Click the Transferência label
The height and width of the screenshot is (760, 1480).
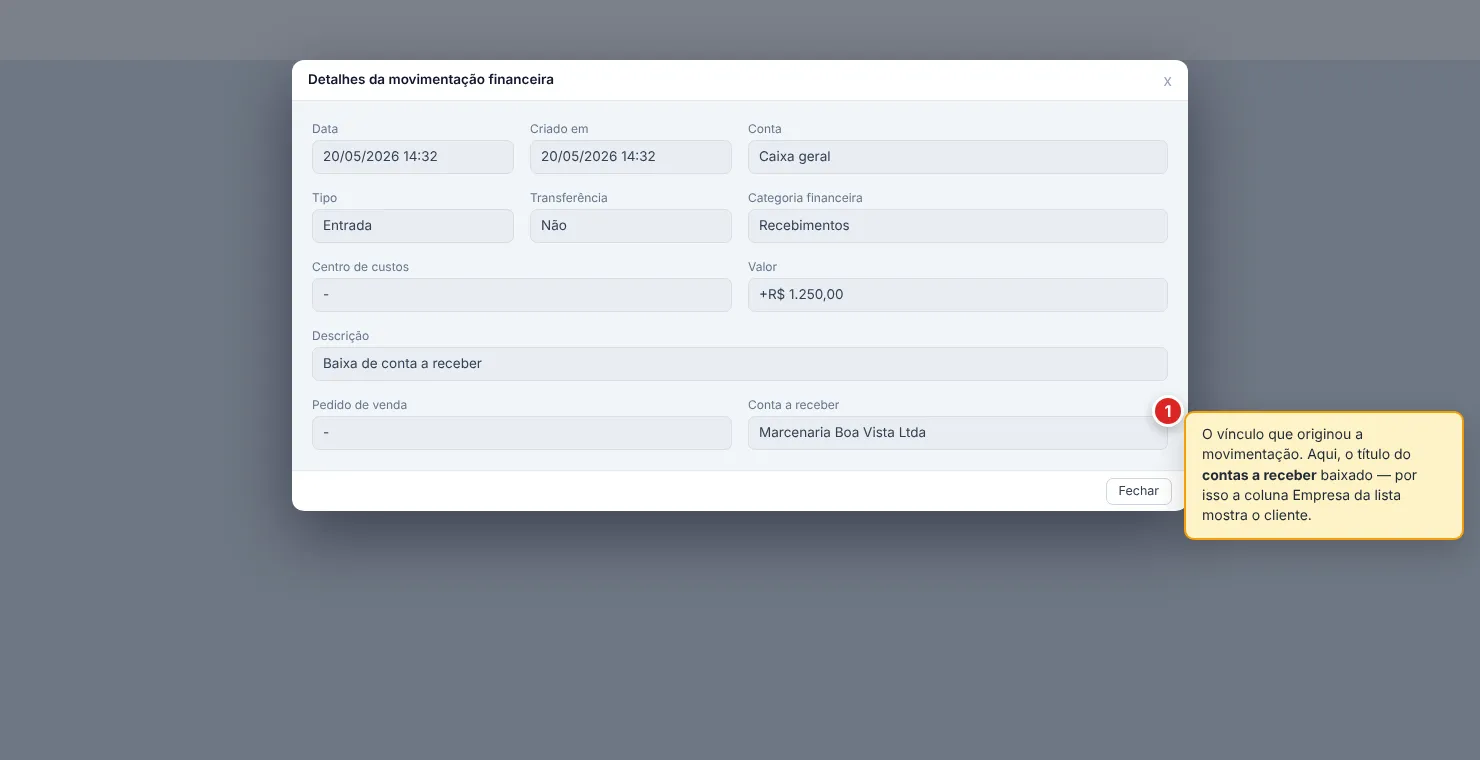pos(569,198)
